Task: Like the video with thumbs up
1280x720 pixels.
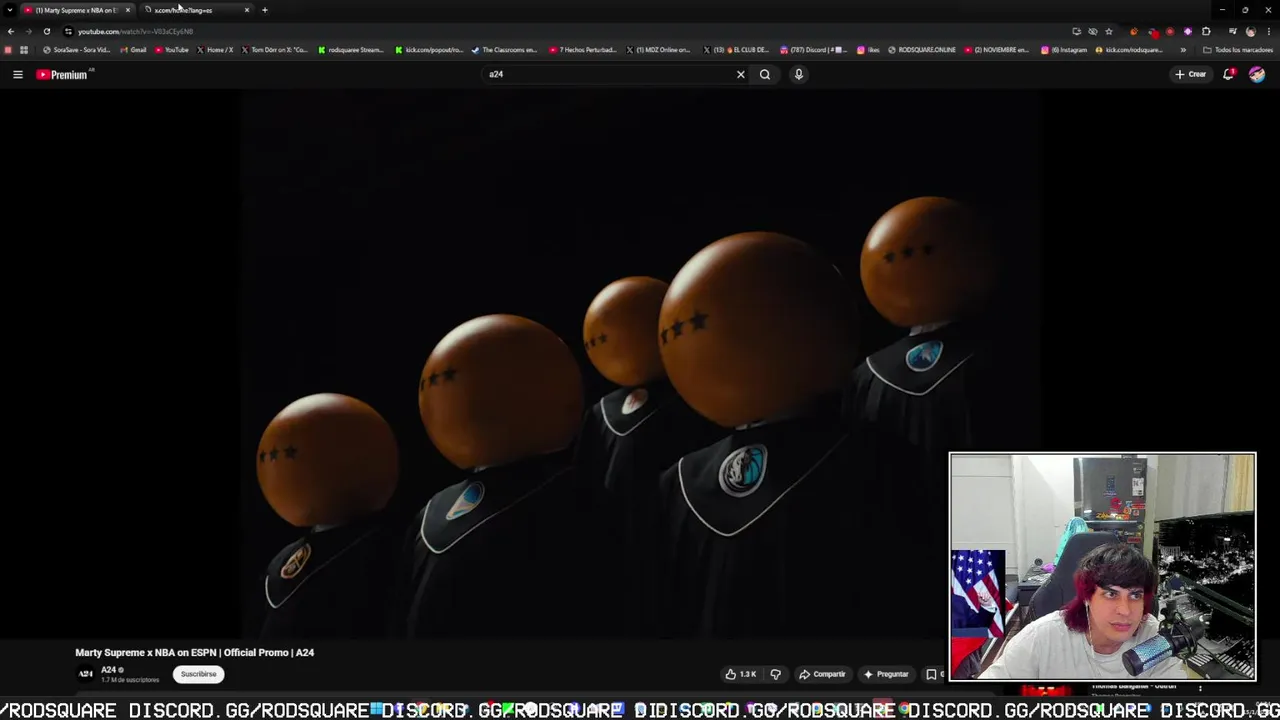Action: pyautogui.click(x=740, y=674)
